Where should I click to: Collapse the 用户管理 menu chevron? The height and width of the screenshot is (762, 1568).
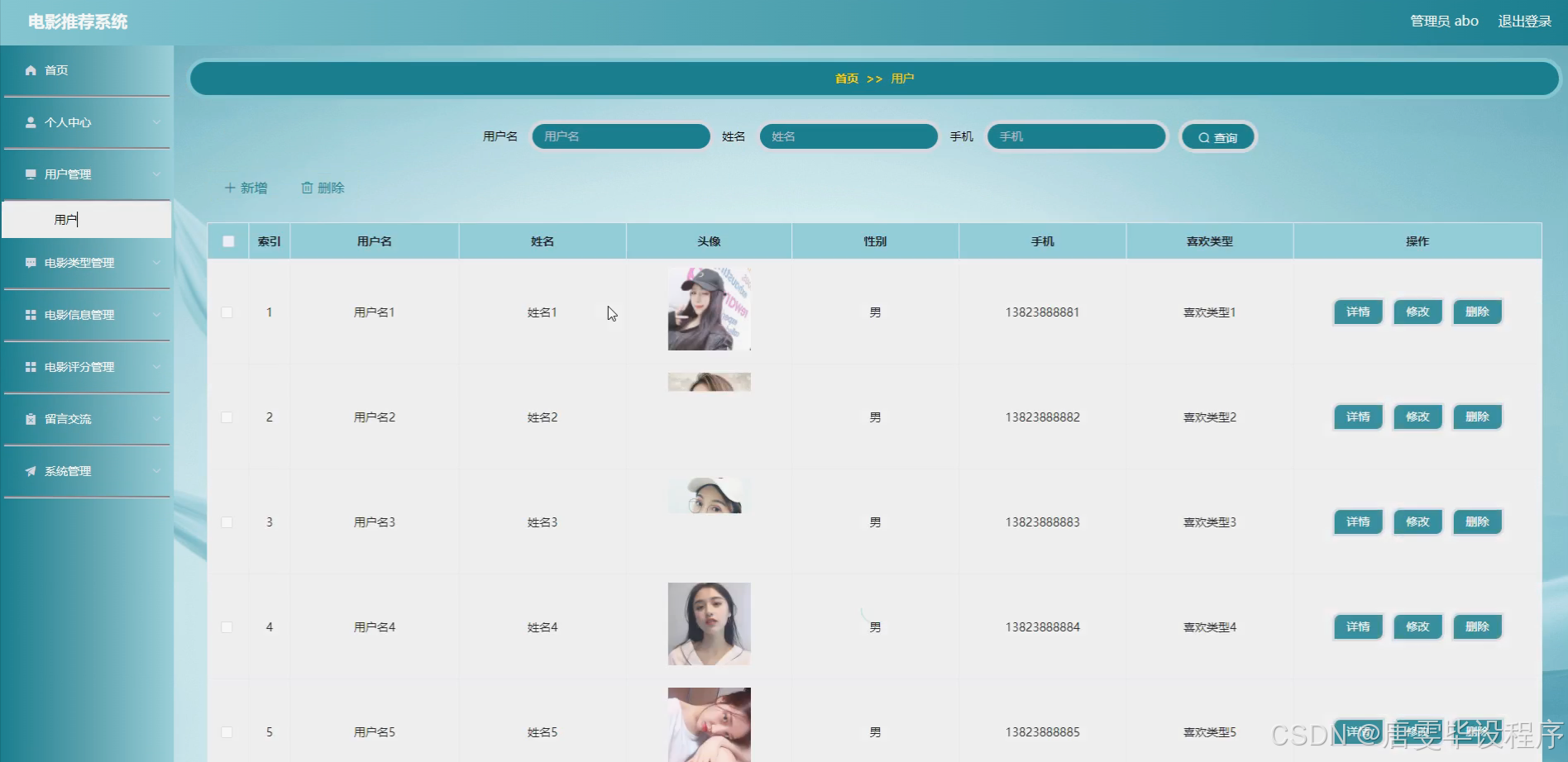click(x=156, y=174)
